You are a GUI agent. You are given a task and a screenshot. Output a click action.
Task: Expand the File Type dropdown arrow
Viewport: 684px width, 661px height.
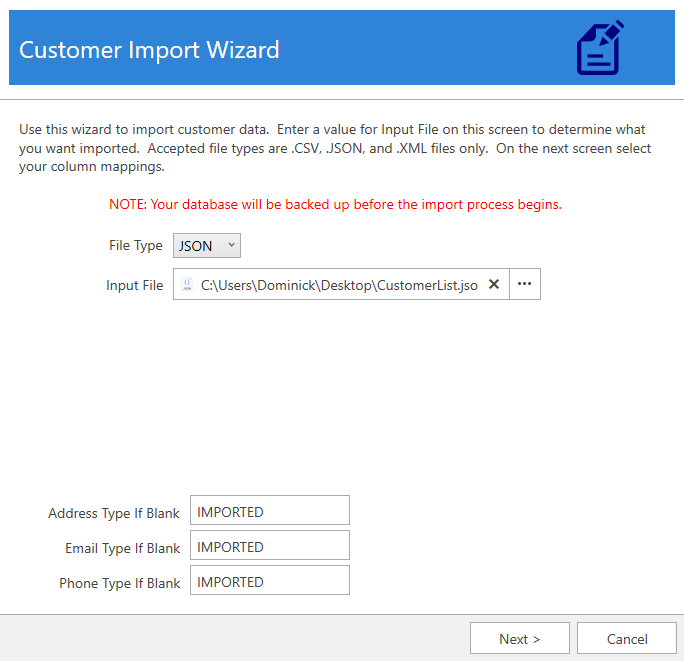pyautogui.click(x=231, y=245)
